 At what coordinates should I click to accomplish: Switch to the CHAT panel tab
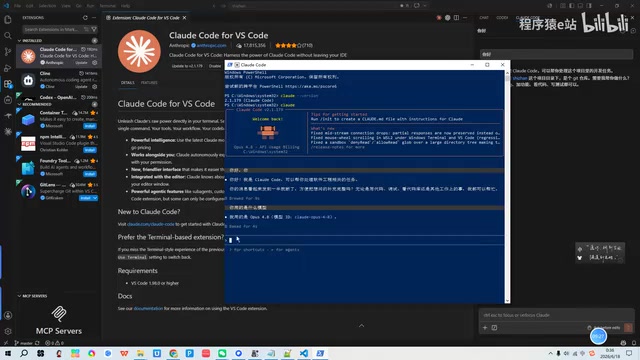point(484,18)
